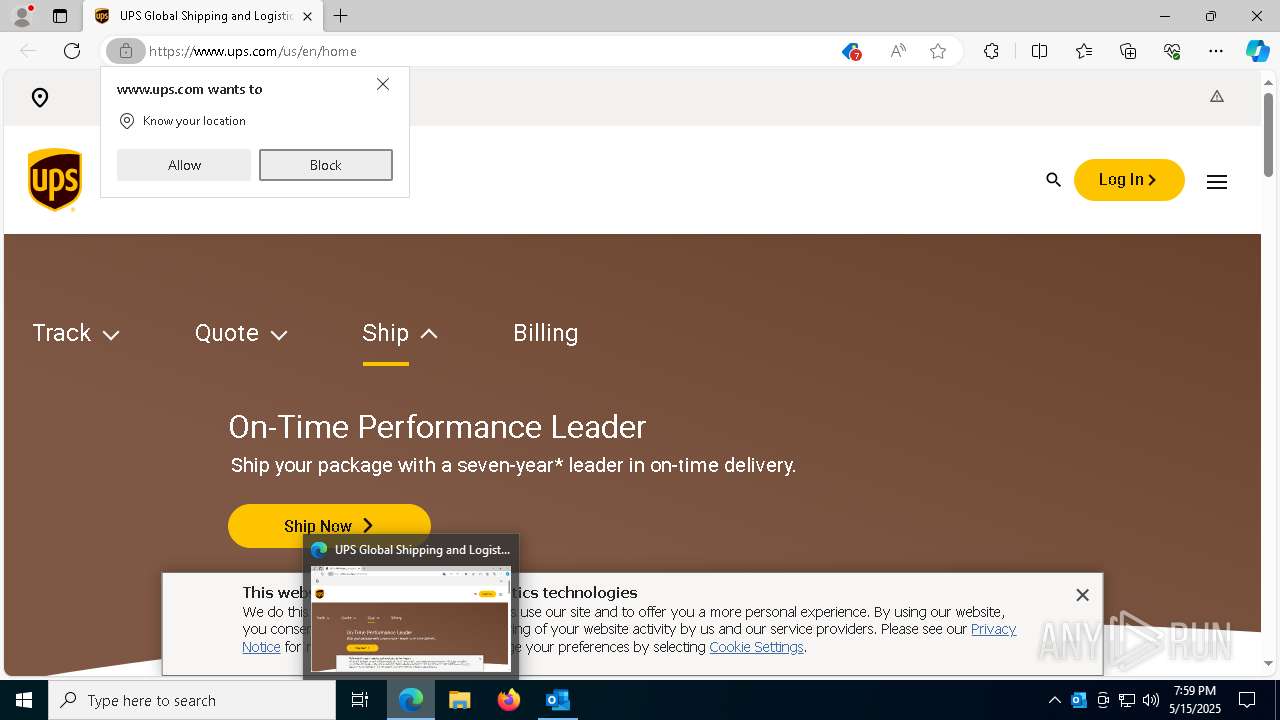Open the UPS hamburger menu
The height and width of the screenshot is (720, 1280).
tap(1217, 182)
